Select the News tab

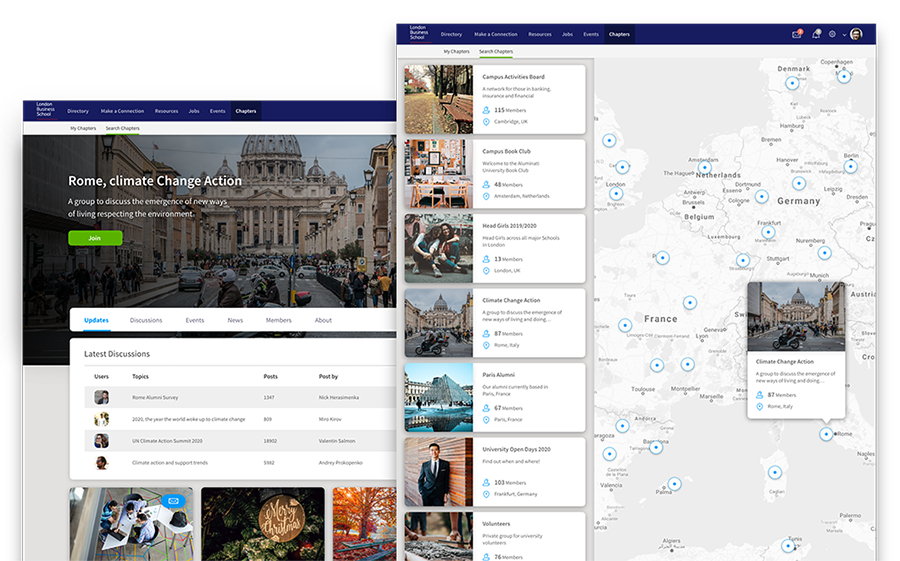[x=235, y=320]
